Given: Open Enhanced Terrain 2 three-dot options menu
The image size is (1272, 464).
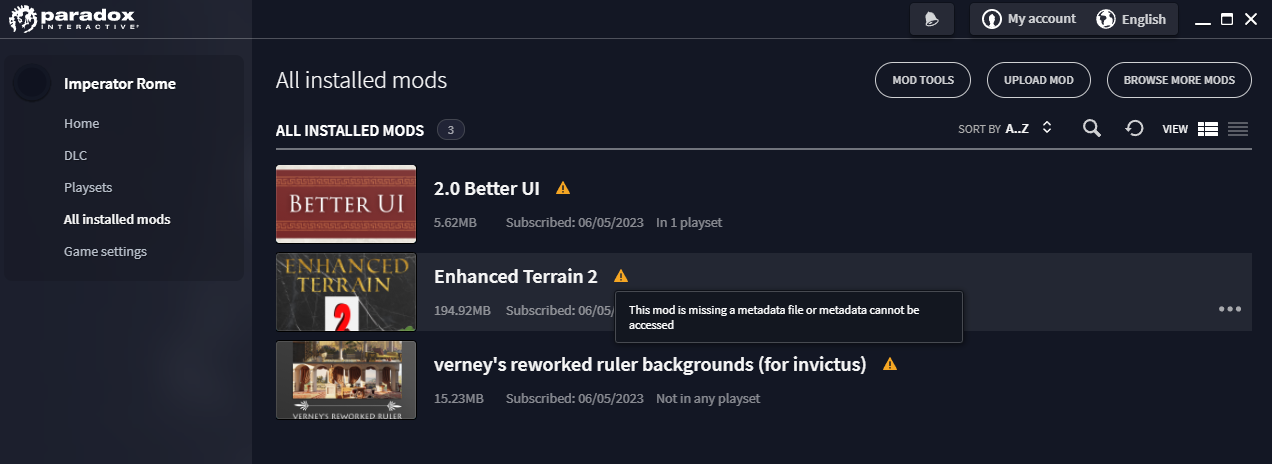Looking at the screenshot, I should 1229,309.
